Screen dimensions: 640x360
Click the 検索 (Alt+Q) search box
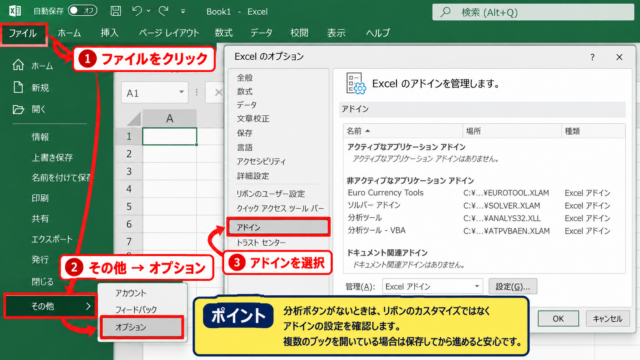click(533, 12)
